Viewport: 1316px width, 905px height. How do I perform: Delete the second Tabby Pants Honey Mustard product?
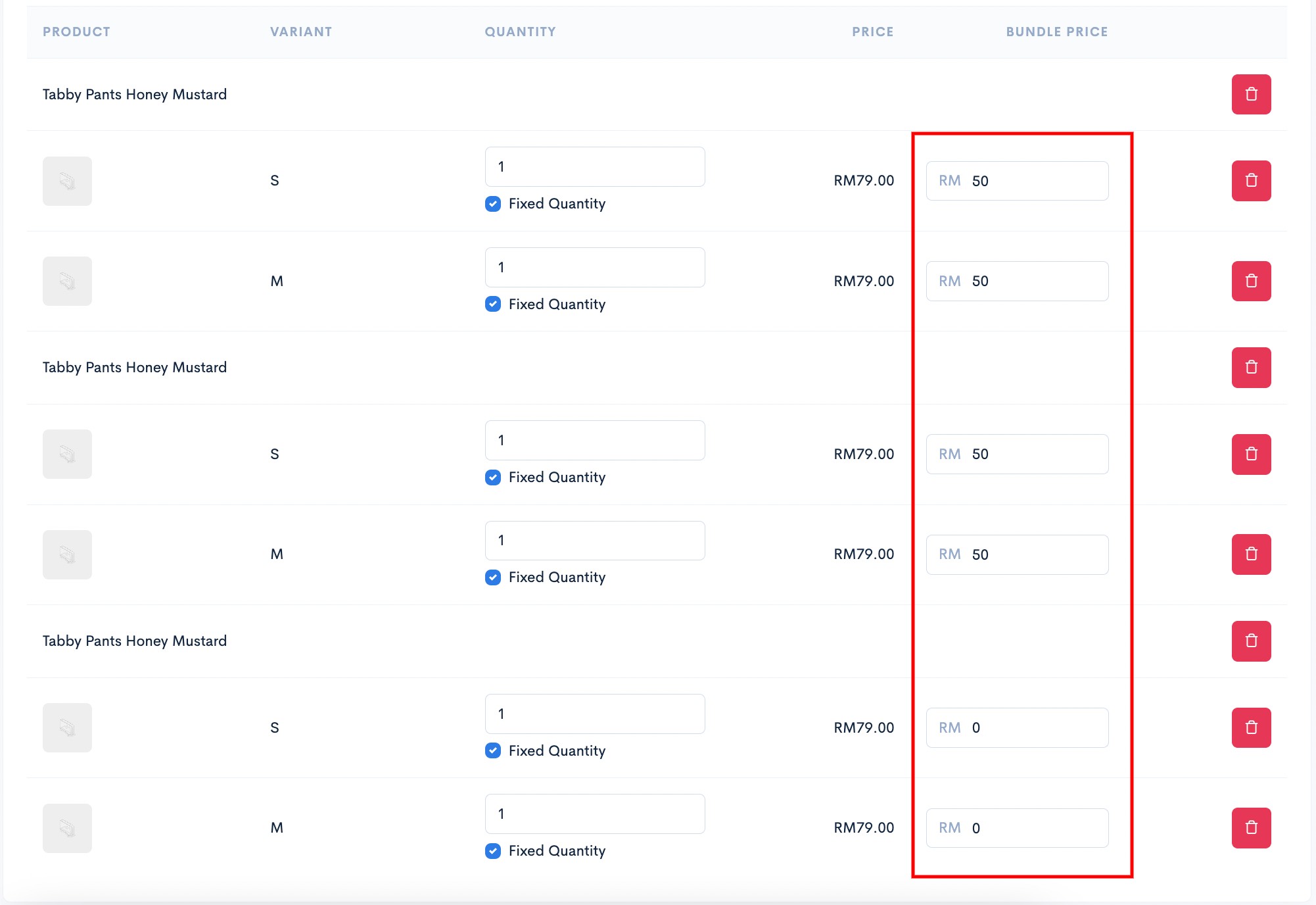(1251, 367)
